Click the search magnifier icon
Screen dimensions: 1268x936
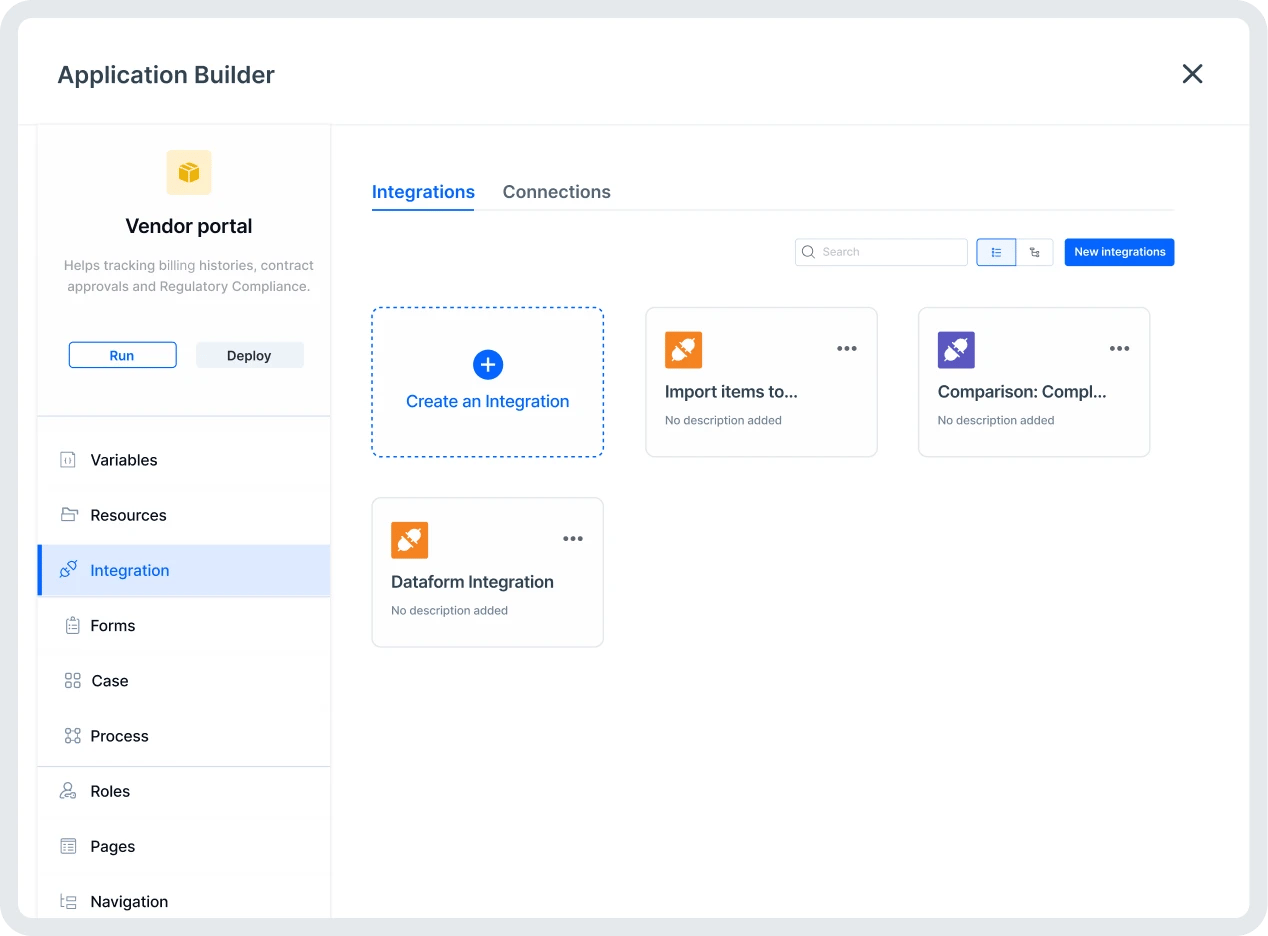click(x=809, y=252)
